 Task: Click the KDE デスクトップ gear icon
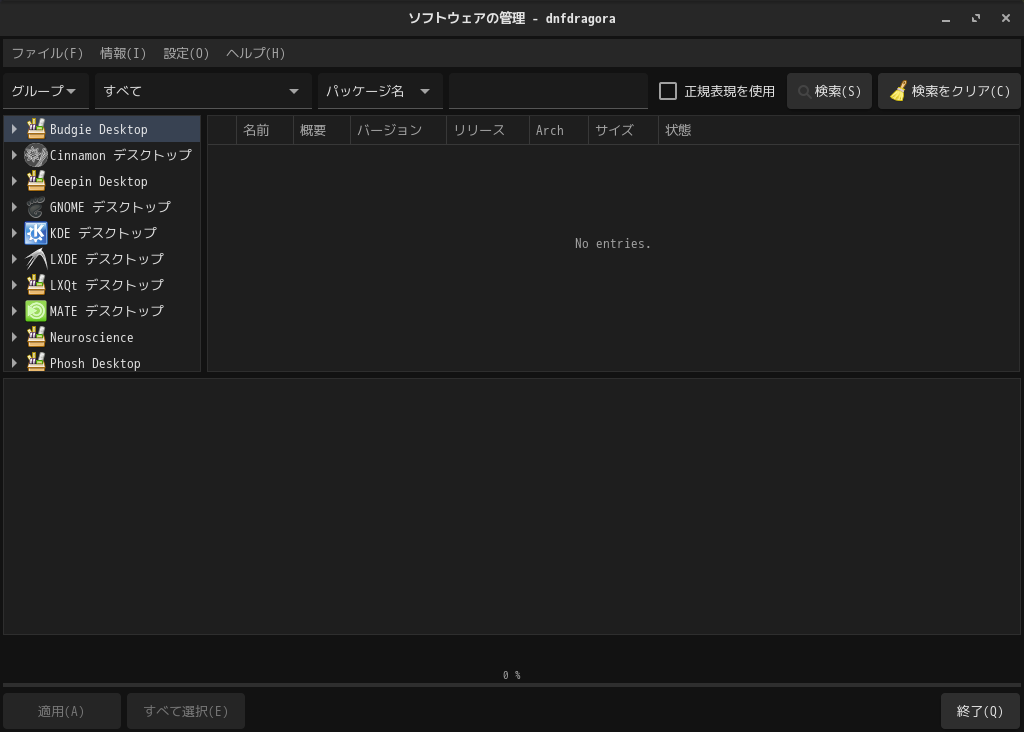tap(36, 233)
